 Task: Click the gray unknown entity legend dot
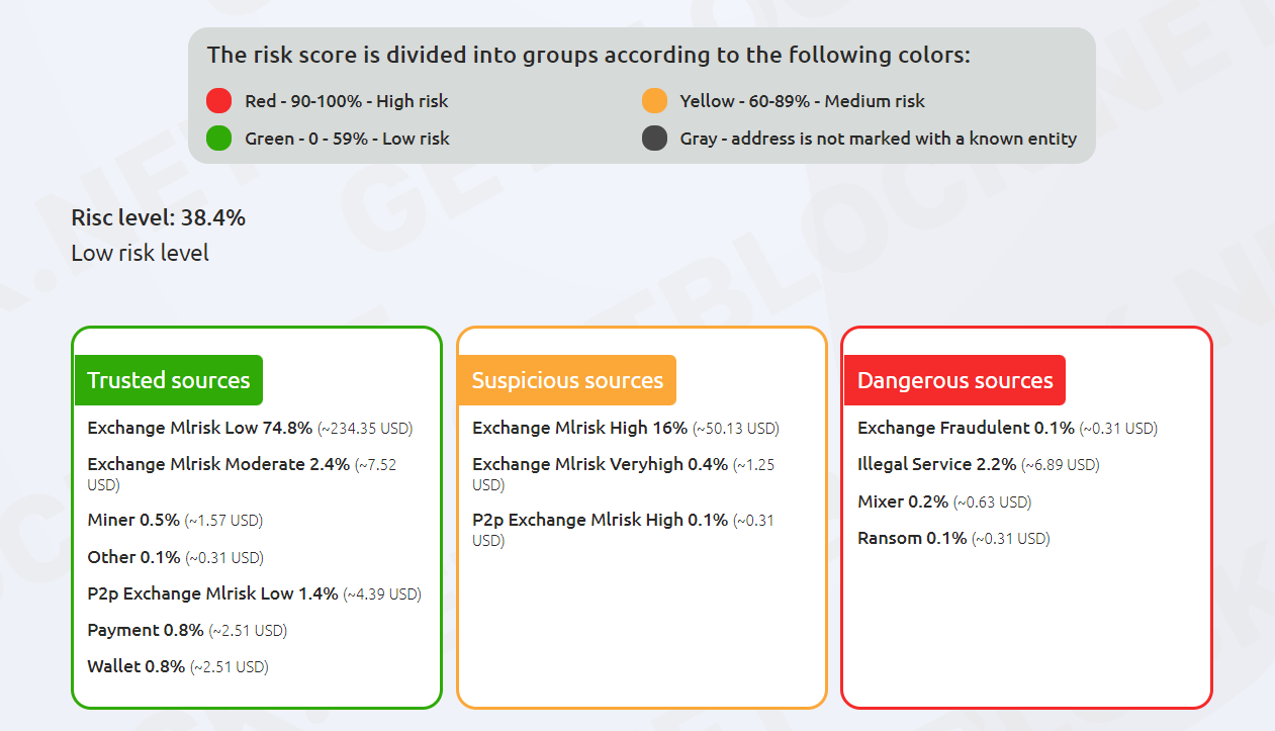point(654,138)
